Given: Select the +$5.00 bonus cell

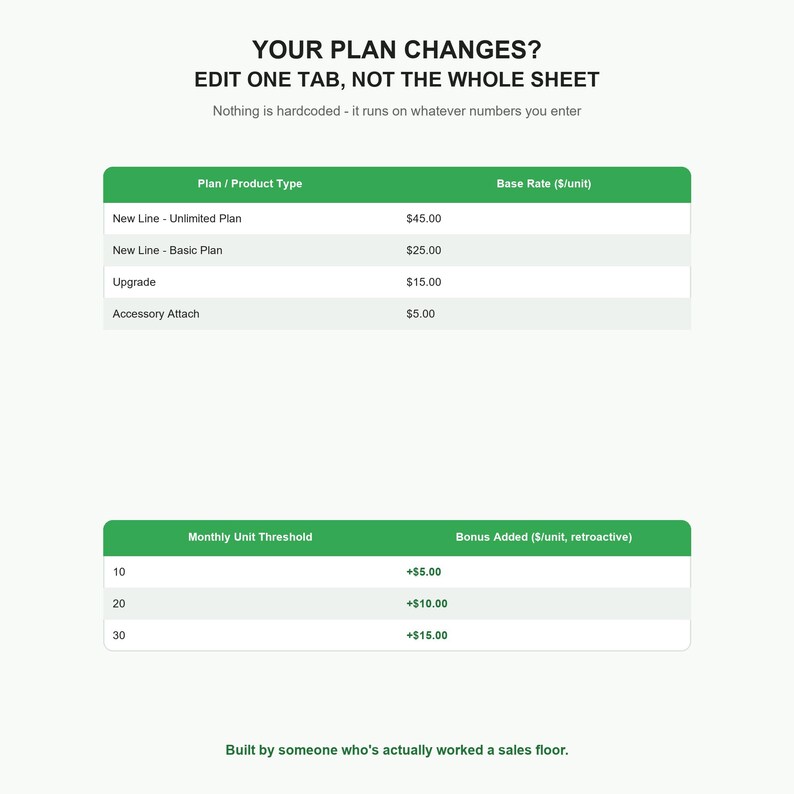Looking at the screenshot, I should [544, 572].
